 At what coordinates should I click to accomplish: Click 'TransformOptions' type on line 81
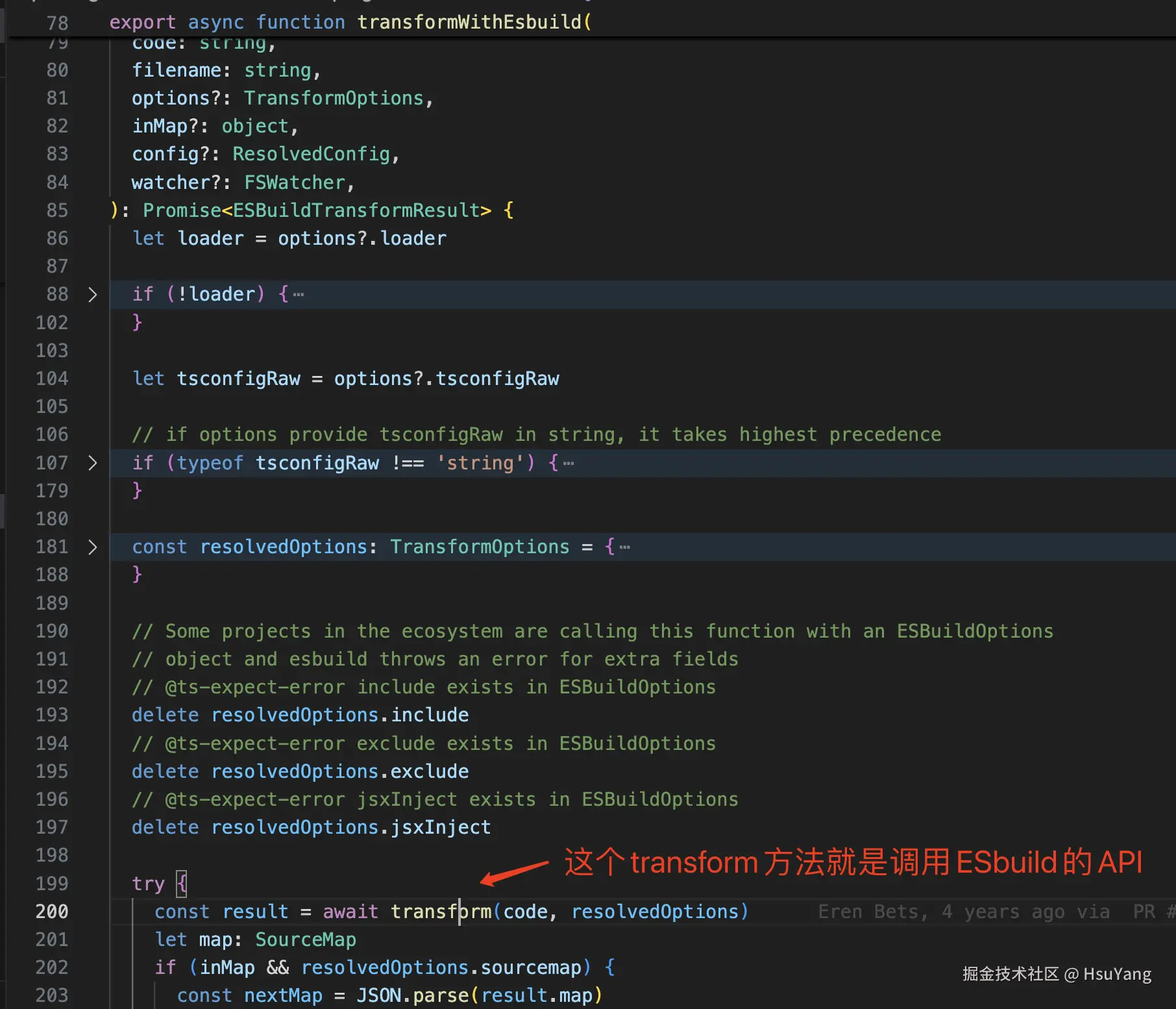pyautogui.click(x=334, y=98)
